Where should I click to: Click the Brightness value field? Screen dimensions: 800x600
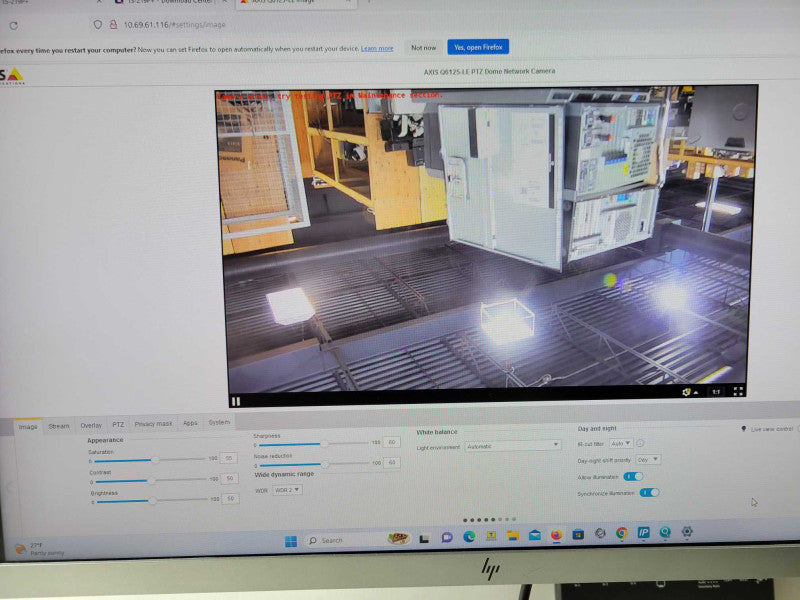(231, 498)
